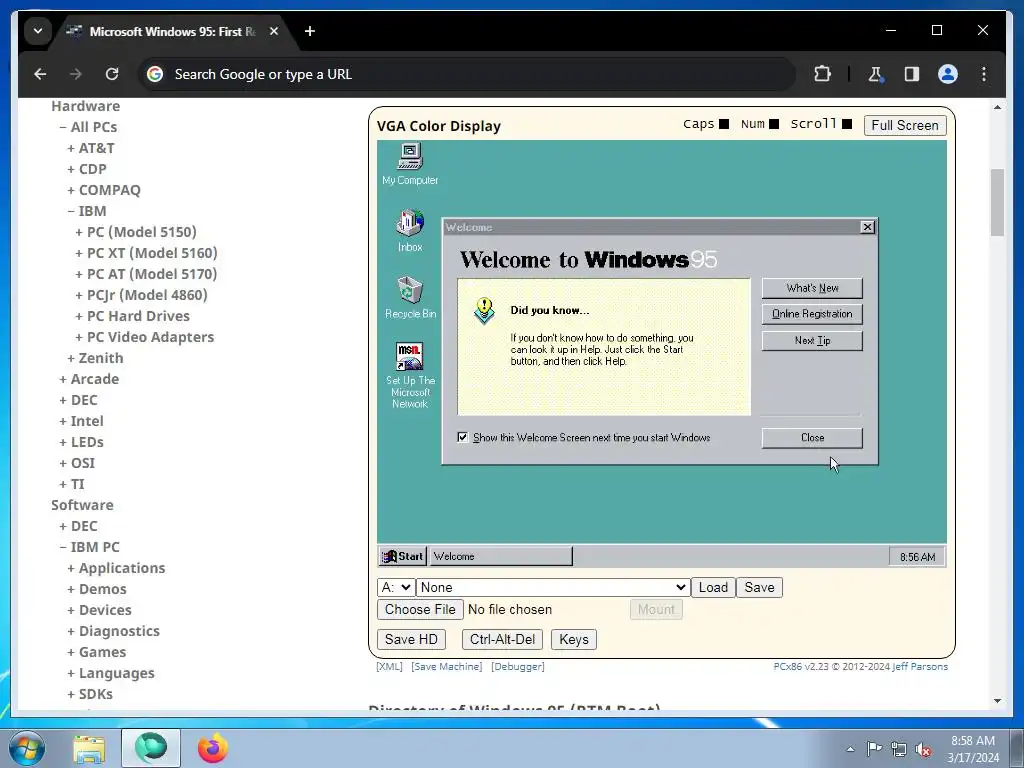Click the Load diskette button
This screenshot has height=768, width=1024.
(713, 587)
